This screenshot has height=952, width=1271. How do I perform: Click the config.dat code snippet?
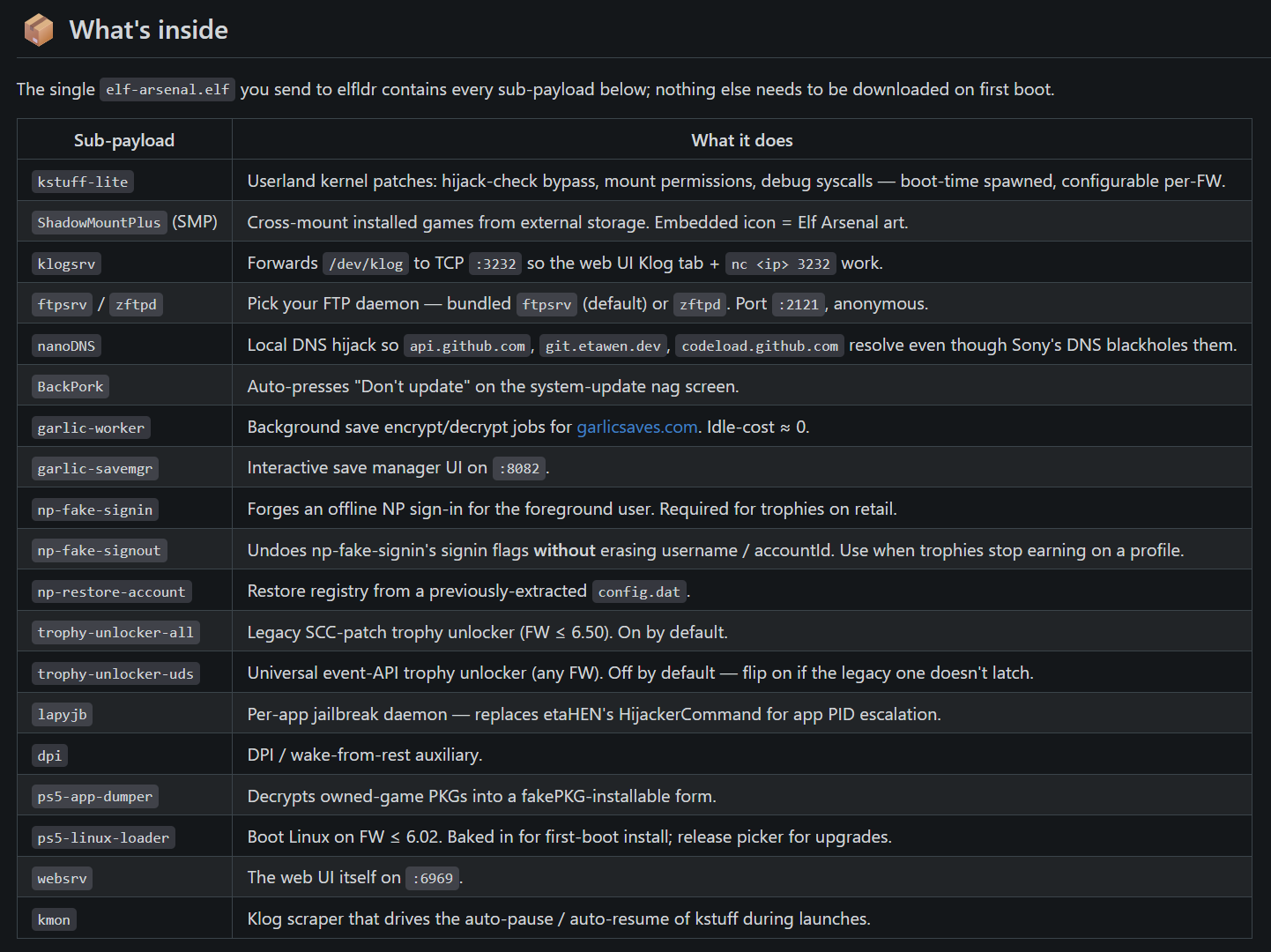639,591
